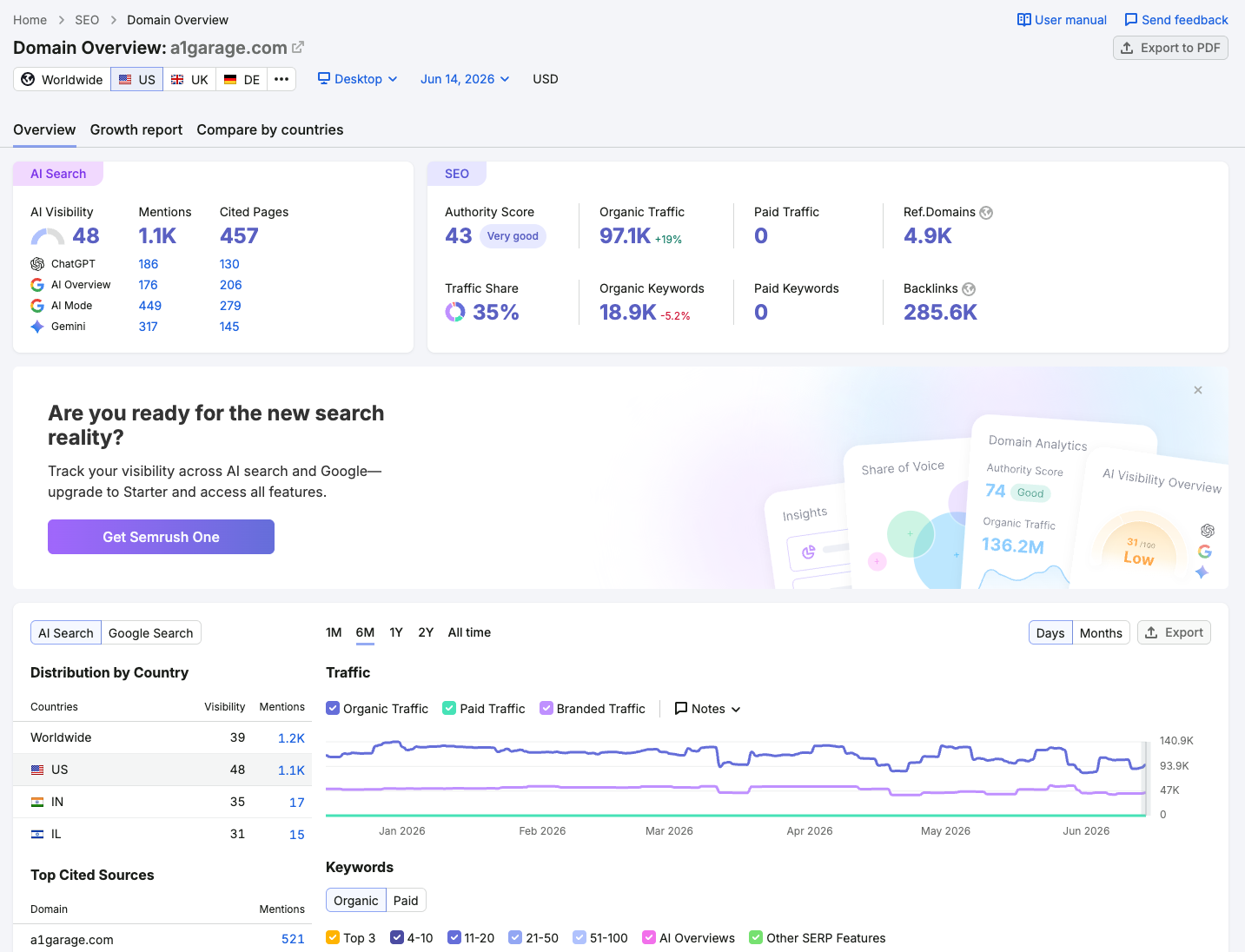Click the US flag icon in database selector
This screenshot has height=952, width=1245.
(125, 79)
